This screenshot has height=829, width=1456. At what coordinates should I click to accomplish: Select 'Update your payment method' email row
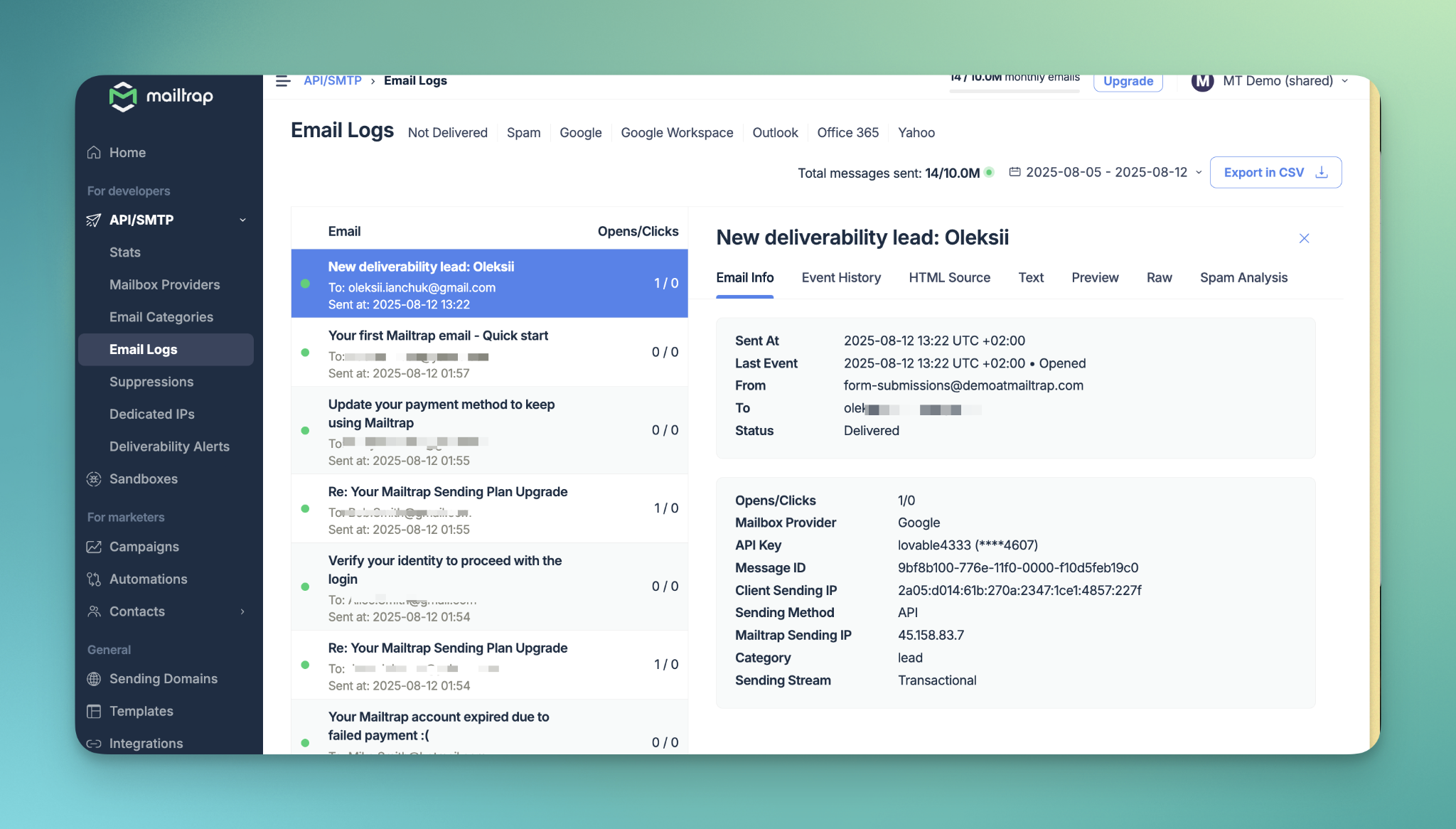[489, 431]
